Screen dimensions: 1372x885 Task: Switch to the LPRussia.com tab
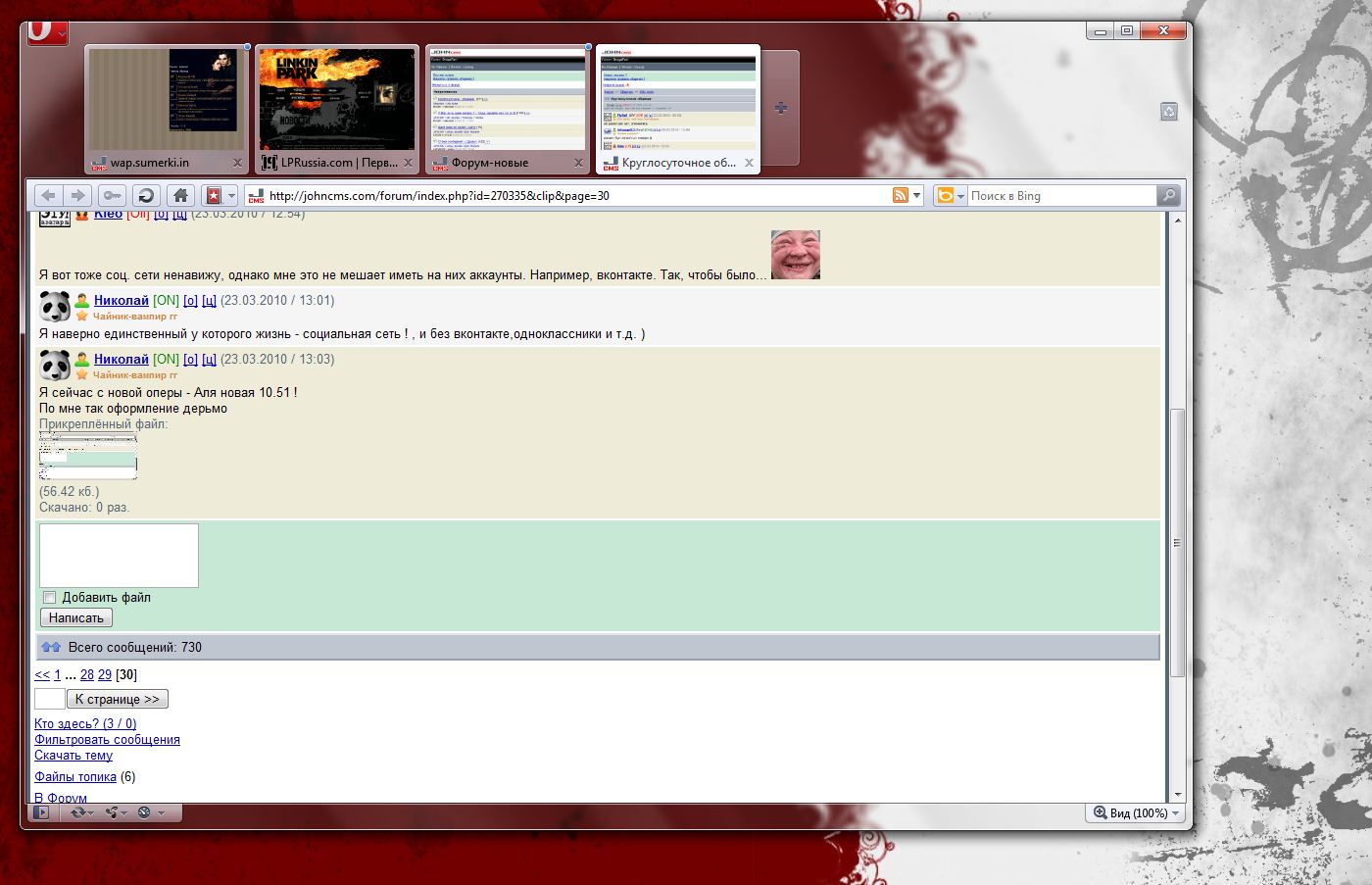(337, 109)
